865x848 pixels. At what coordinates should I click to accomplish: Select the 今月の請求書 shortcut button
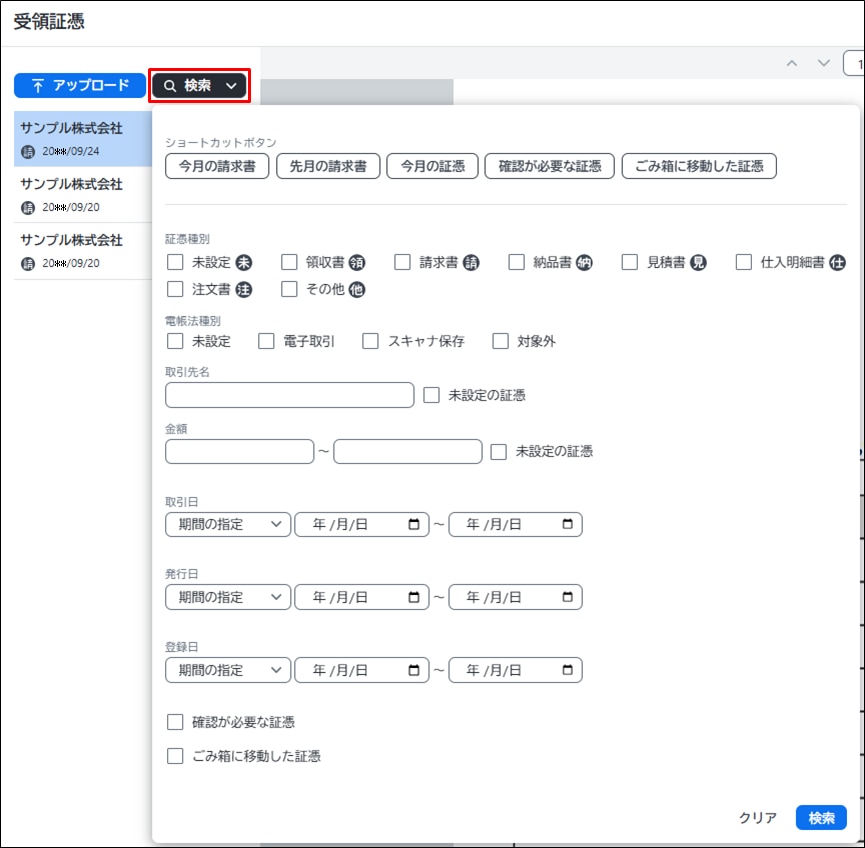tap(217, 166)
